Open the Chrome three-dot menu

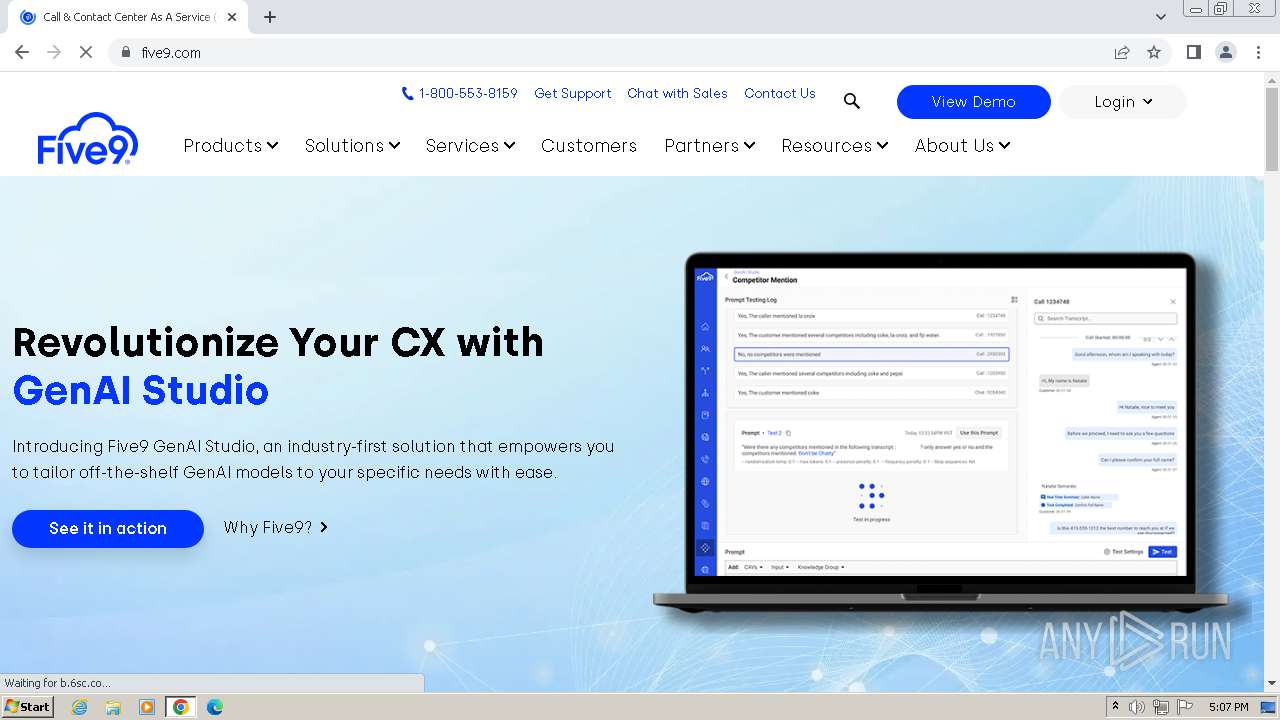point(1258,52)
